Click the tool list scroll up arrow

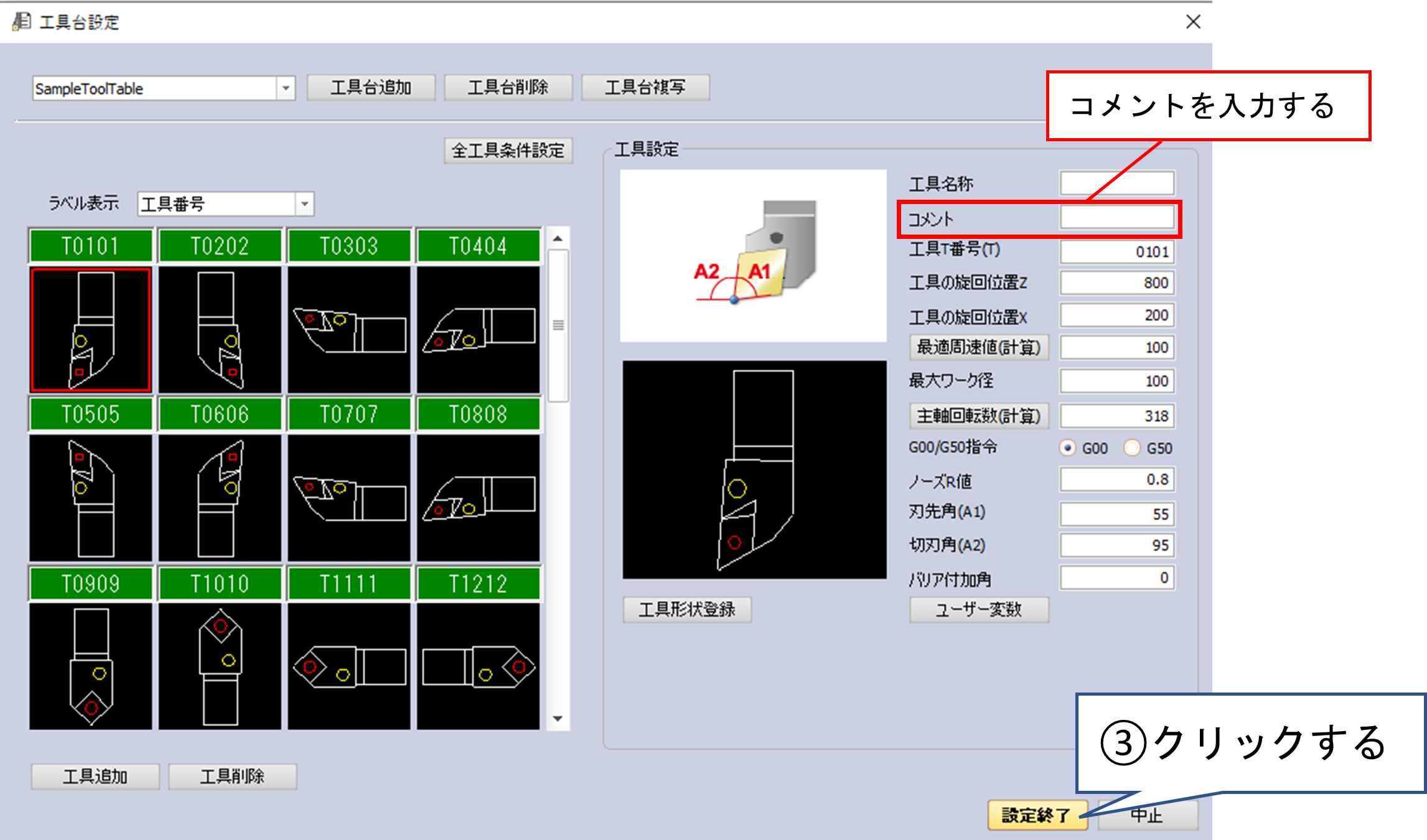click(558, 239)
